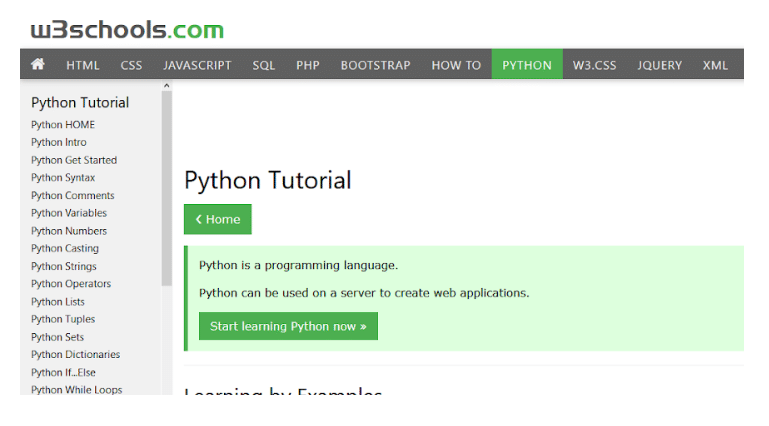Open Python While Loops link
This screenshot has width=769, height=426.
point(77,390)
